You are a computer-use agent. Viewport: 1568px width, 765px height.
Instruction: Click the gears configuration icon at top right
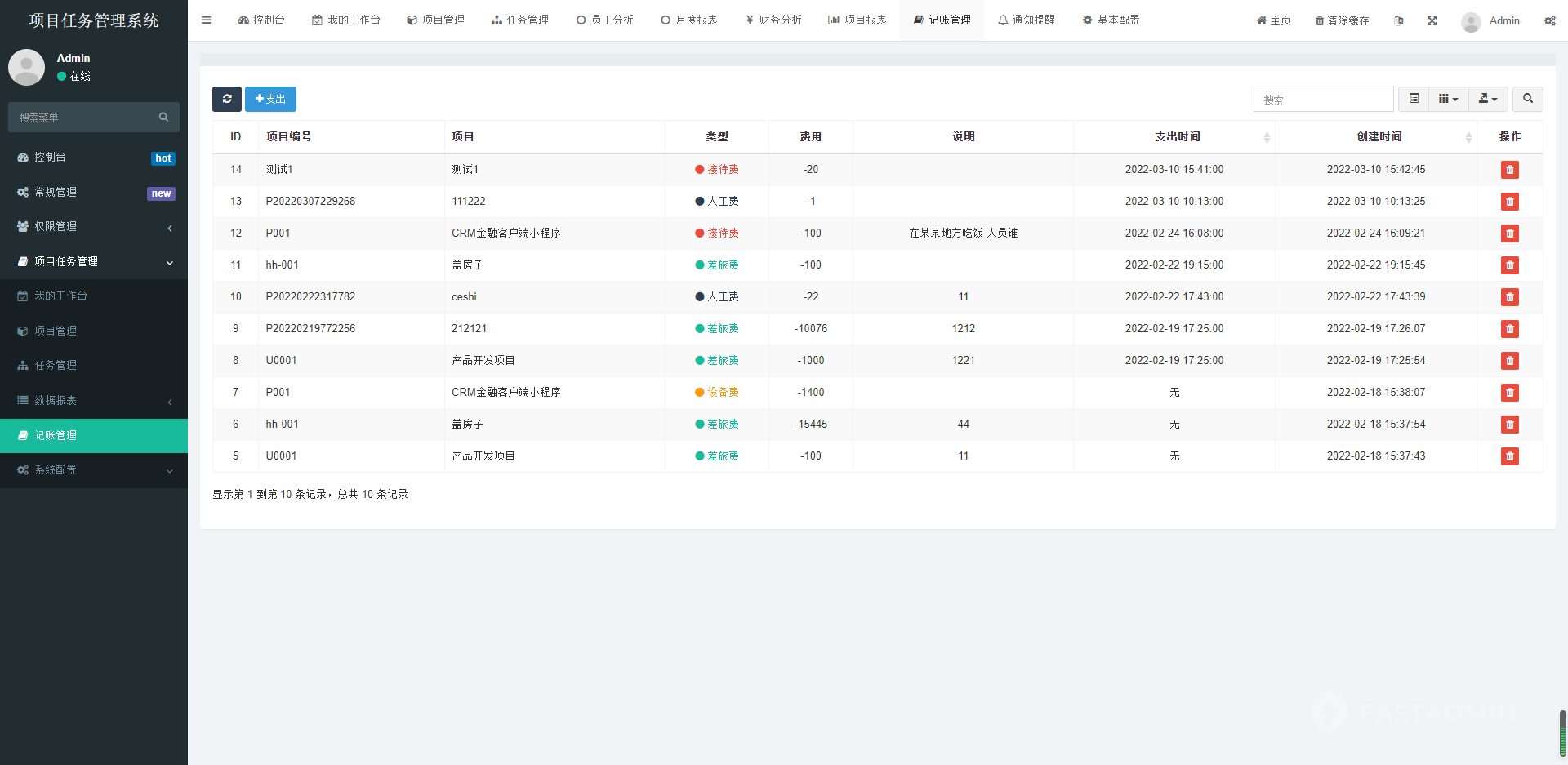(x=1549, y=20)
